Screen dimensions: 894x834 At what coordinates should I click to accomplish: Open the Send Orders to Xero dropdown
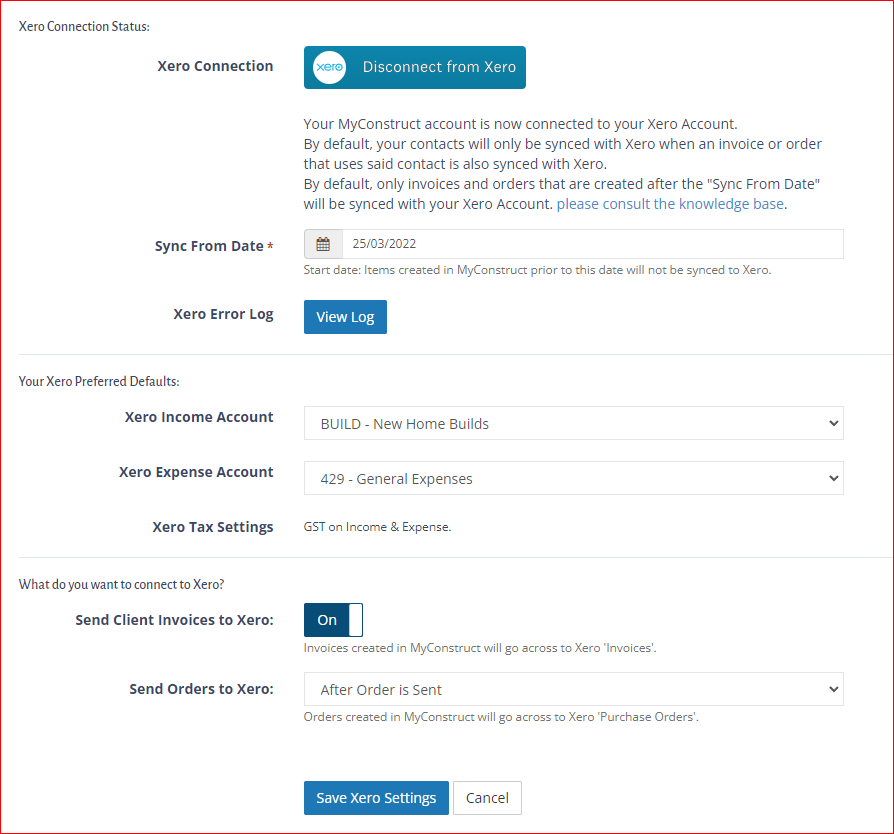coord(574,689)
